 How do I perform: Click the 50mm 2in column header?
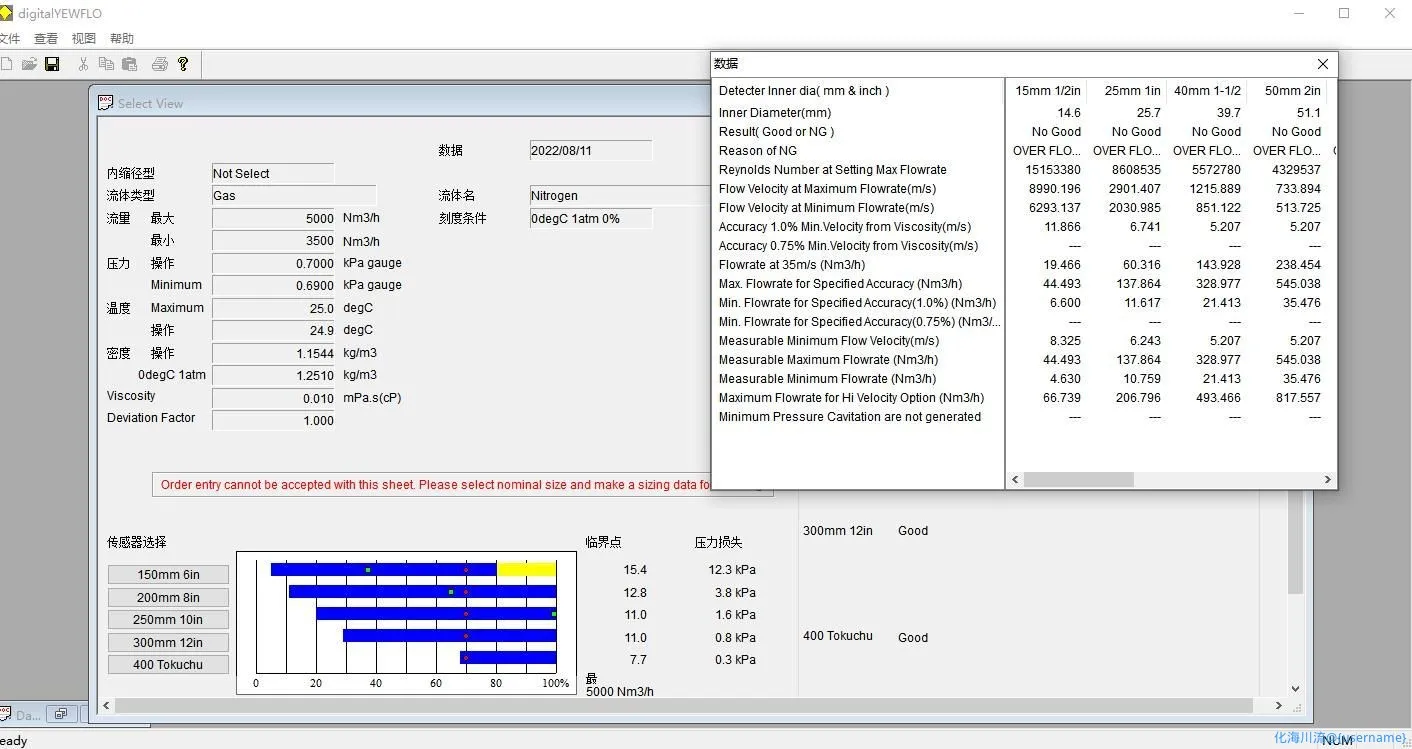(1292, 91)
